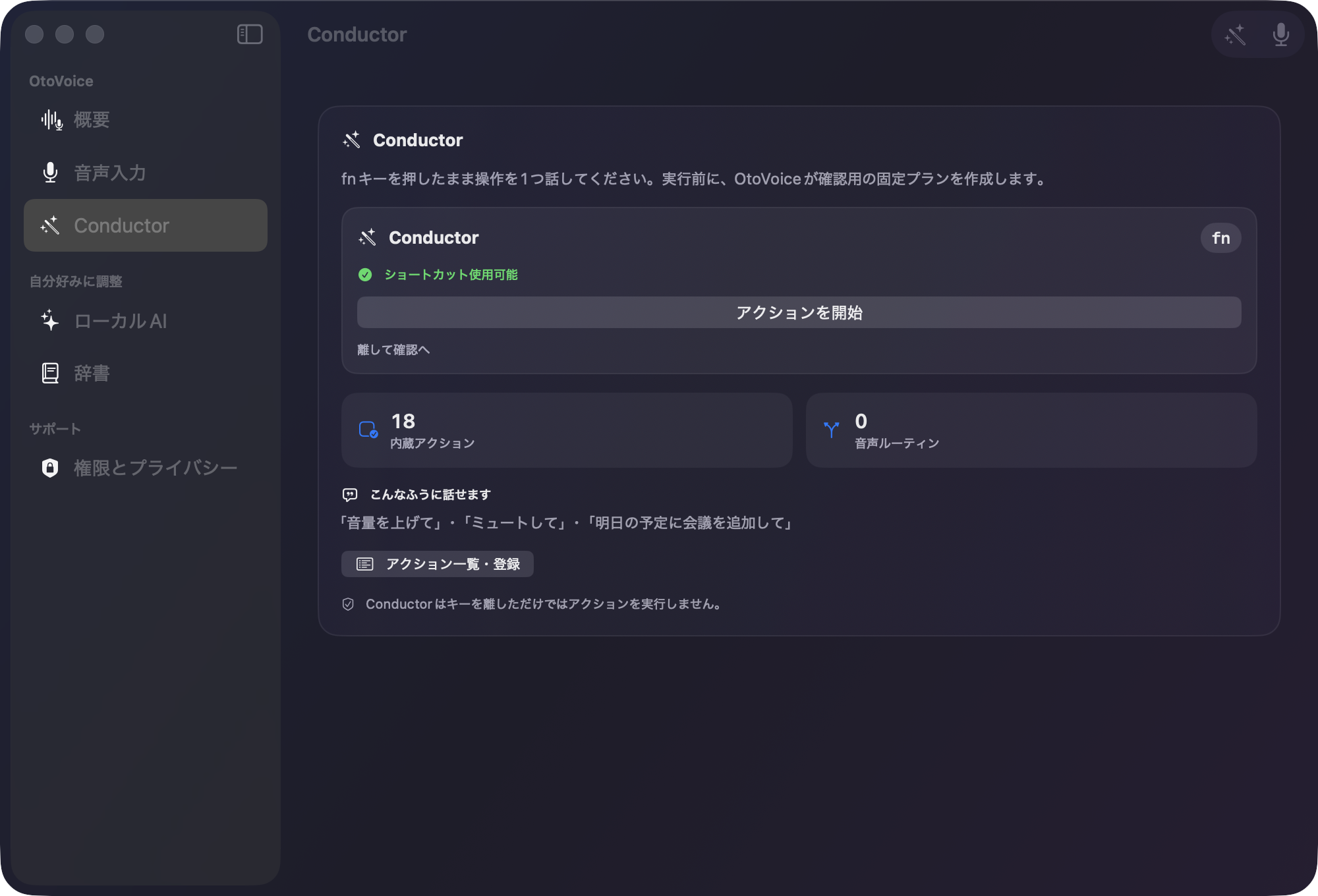
Task: Click the list icon in アクション一覧・登録
Action: [x=365, y=564]
